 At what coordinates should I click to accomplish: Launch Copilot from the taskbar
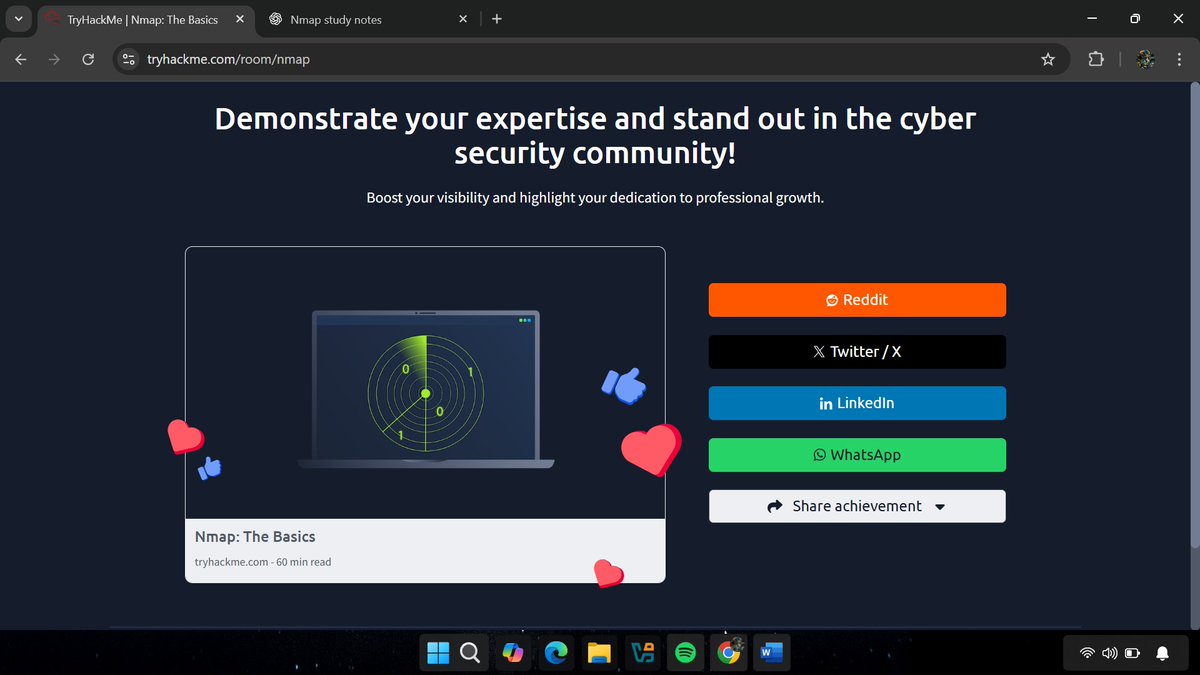pyautogui.click(x=513, y=653)
